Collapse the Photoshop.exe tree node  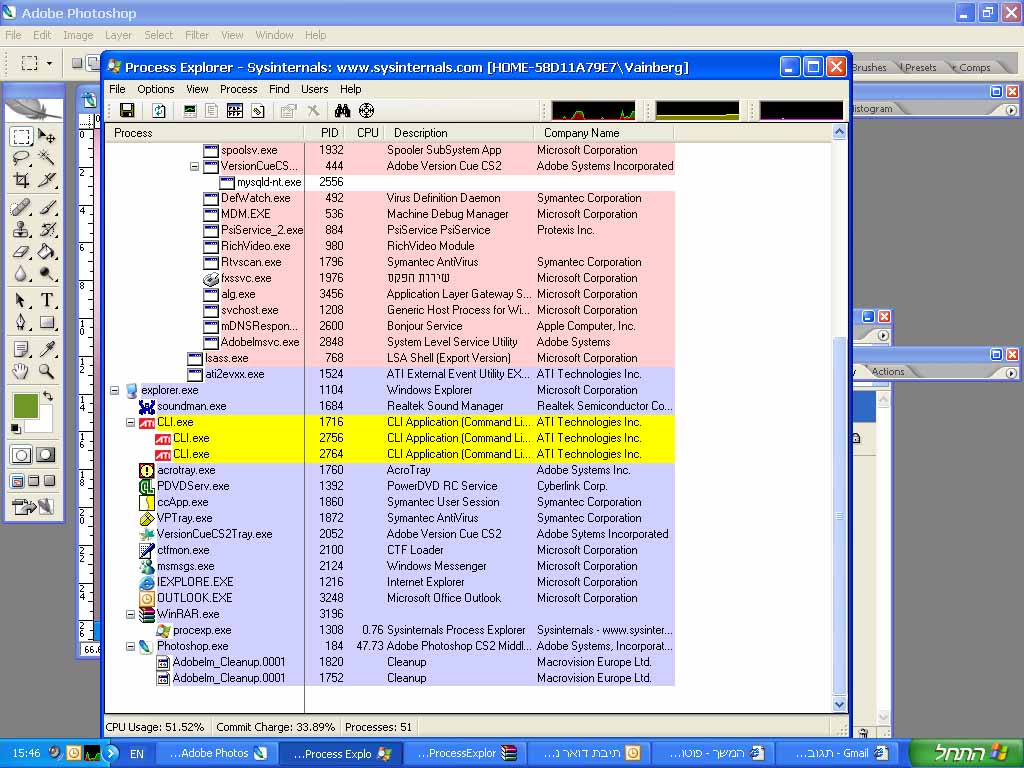(x=130, y=647)
